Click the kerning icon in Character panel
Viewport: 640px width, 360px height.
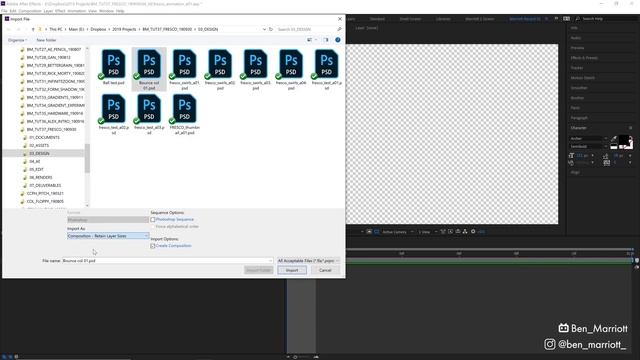pos(571,162)
